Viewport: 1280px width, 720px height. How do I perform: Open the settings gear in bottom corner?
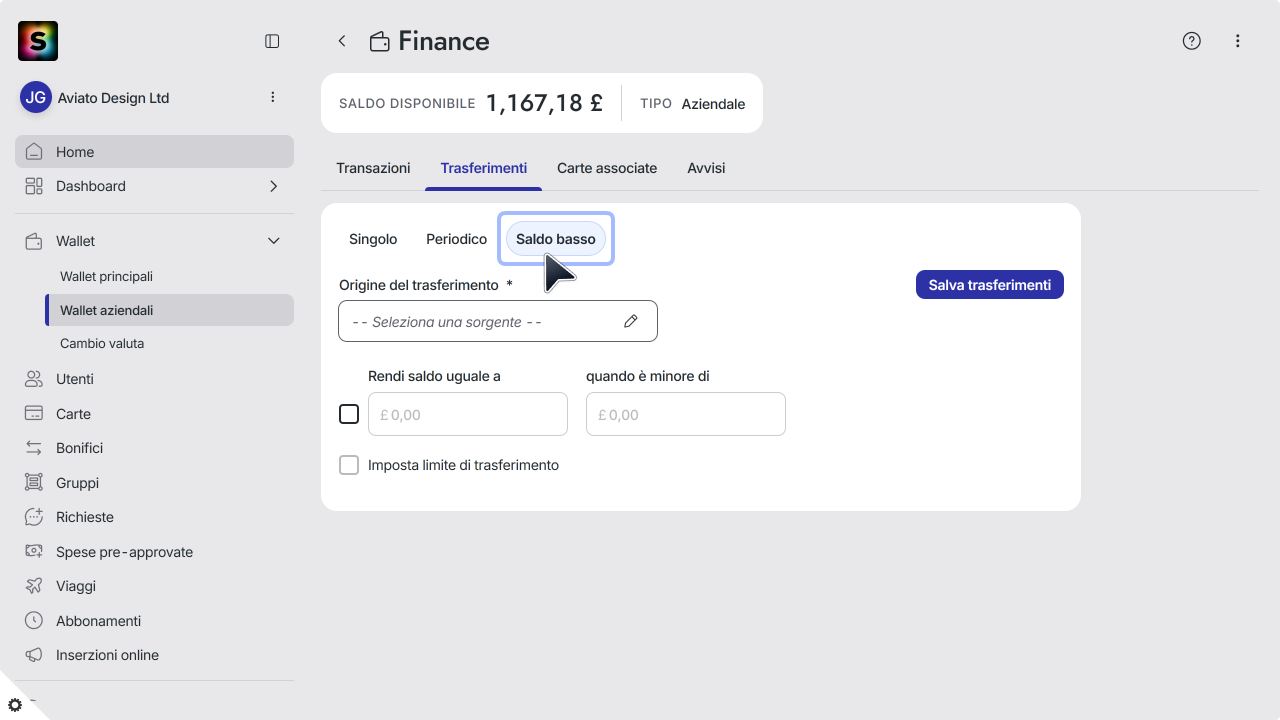(15, 705)
